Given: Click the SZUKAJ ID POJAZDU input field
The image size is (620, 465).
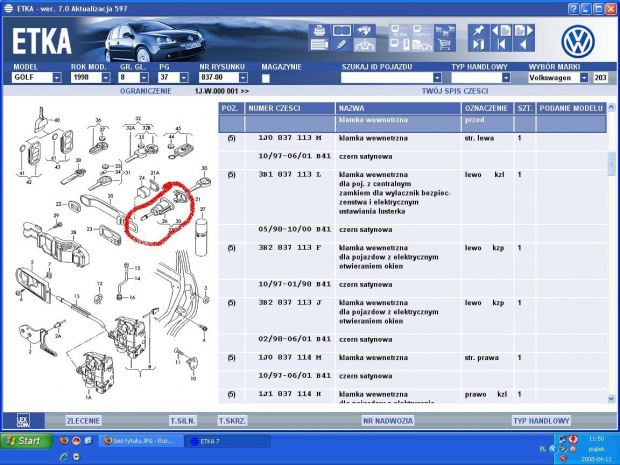Looking at the screenshot, I should 387,78.
